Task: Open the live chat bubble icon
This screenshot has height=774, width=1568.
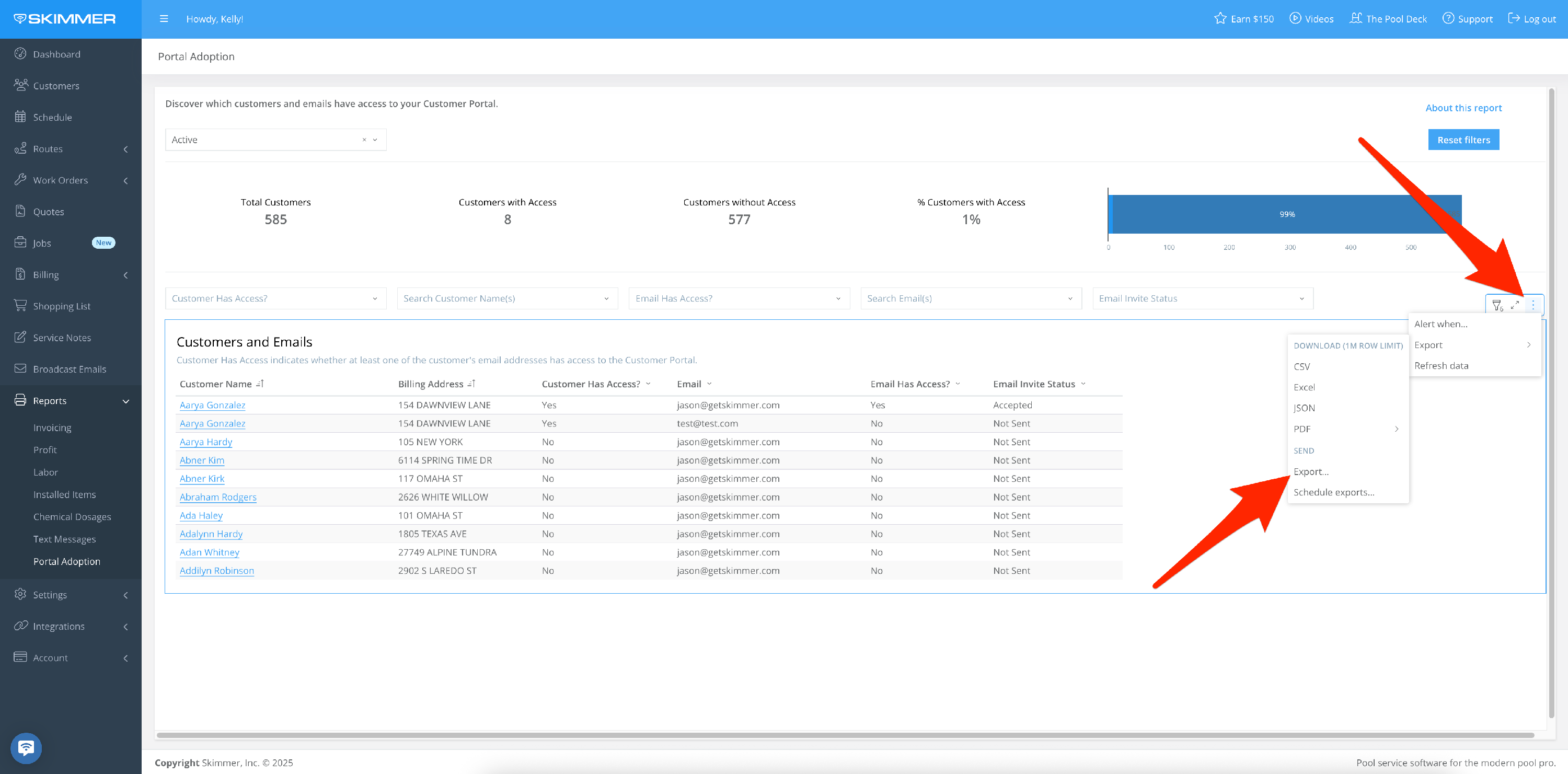Action: coord(26,747)
